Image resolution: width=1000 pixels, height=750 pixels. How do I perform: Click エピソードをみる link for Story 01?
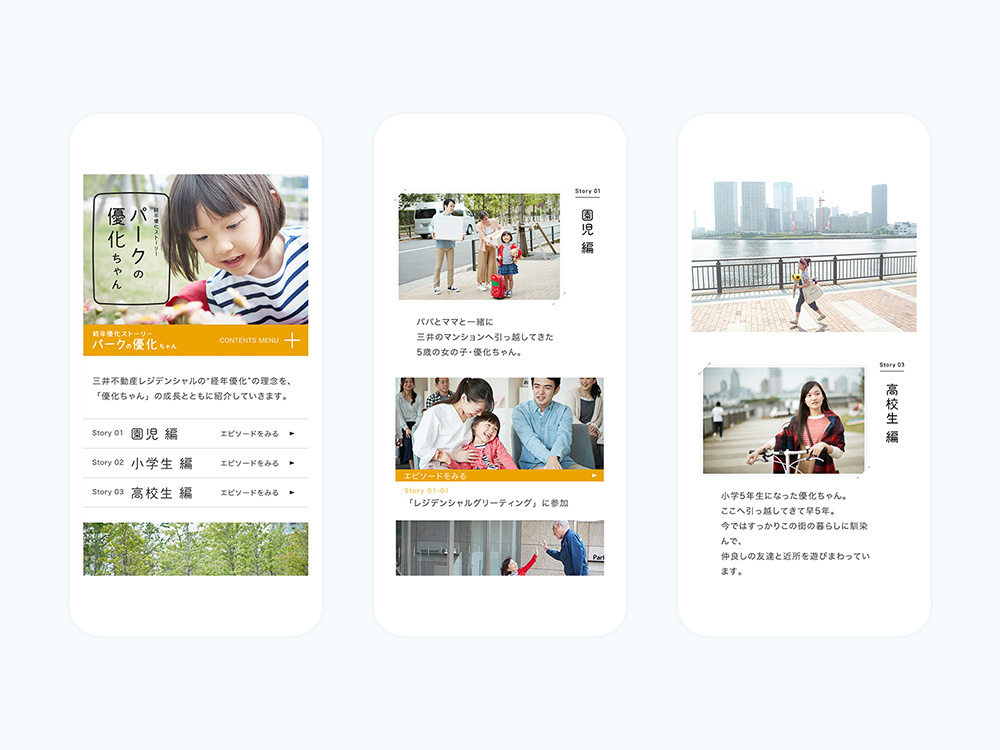(249, 434)
